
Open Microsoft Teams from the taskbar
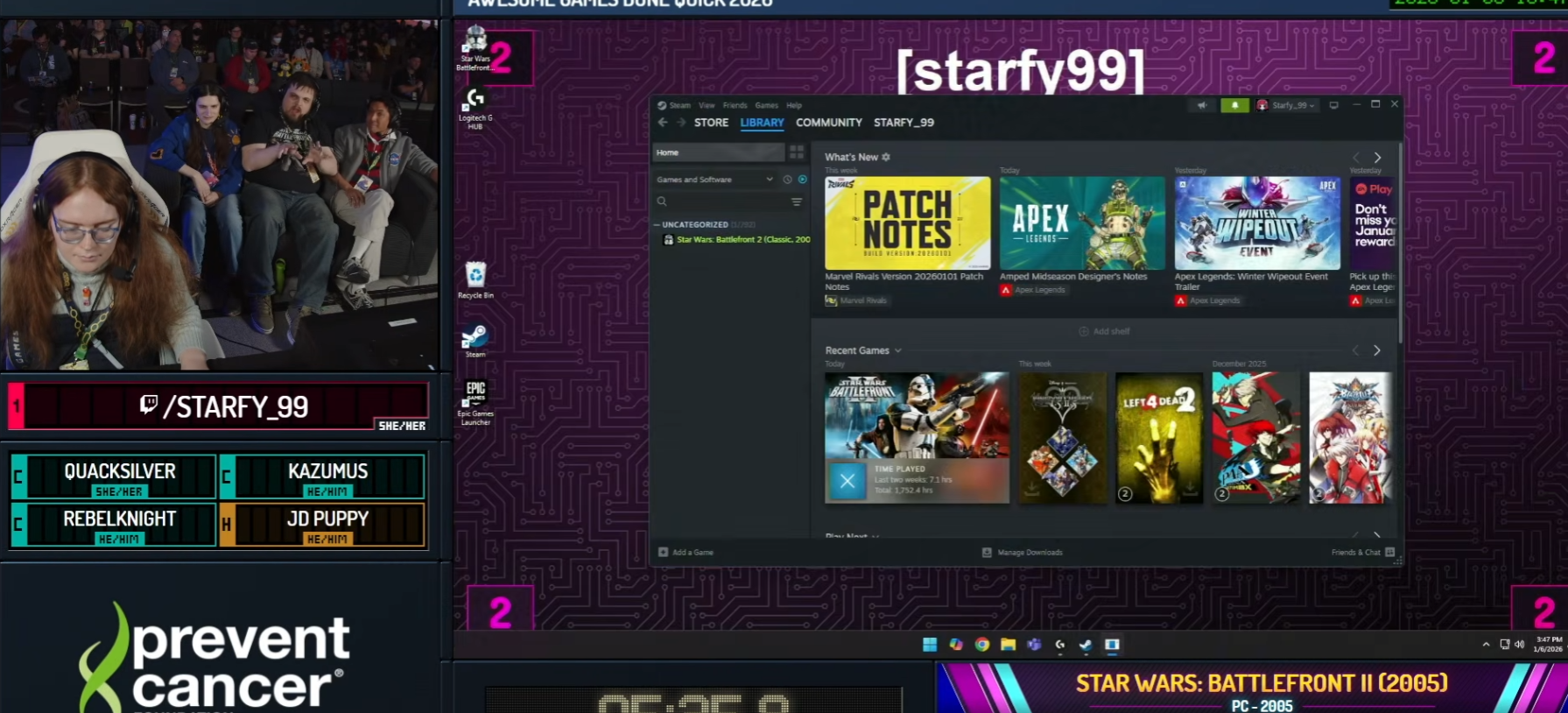[1034, 645]
